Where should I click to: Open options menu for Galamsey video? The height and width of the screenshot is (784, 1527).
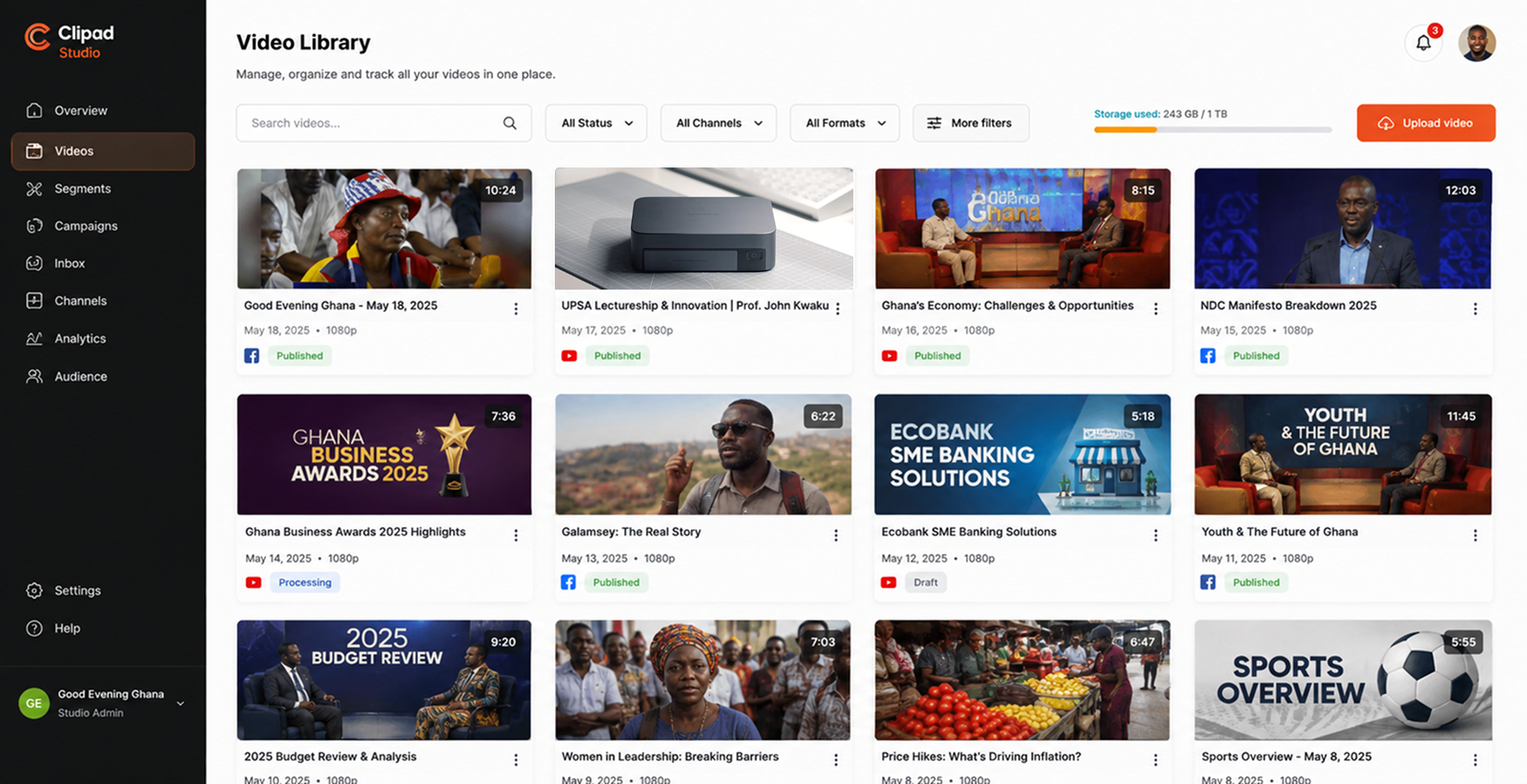[836, 535]
